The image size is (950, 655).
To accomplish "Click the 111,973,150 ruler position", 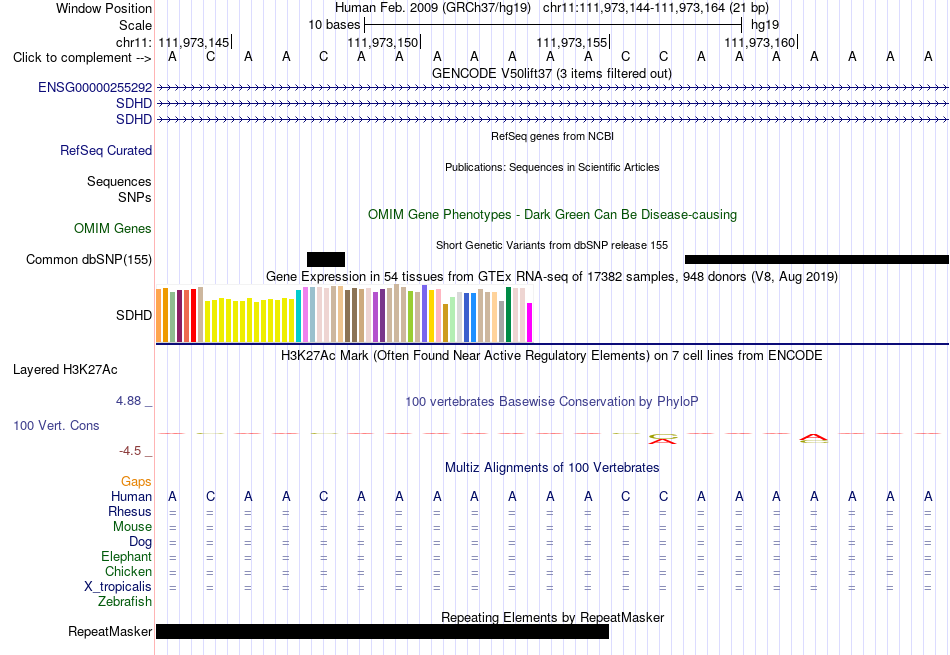I will (383, 42).
